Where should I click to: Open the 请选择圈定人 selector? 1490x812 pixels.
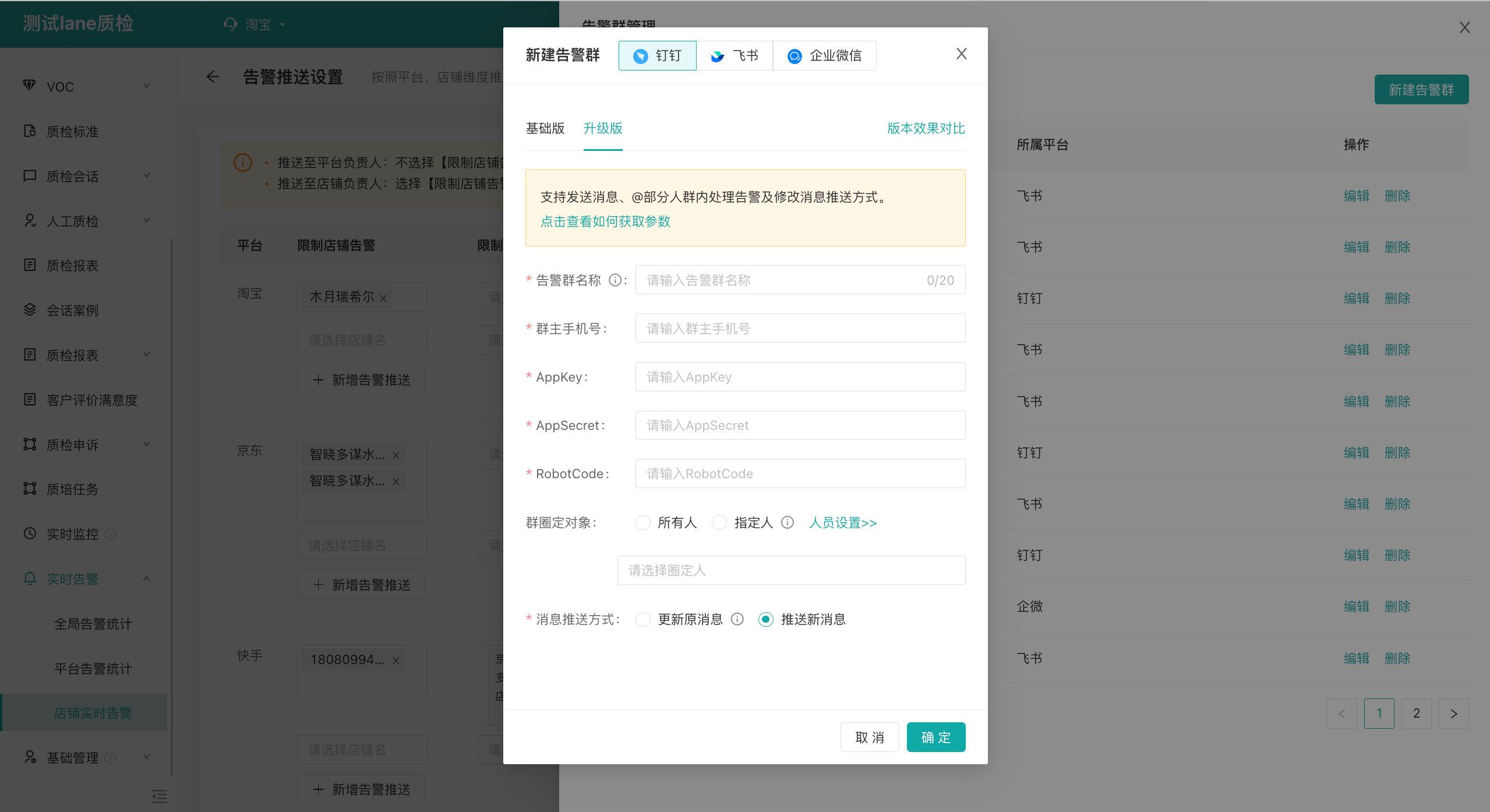pyautogui.click(x=791, y=570)
